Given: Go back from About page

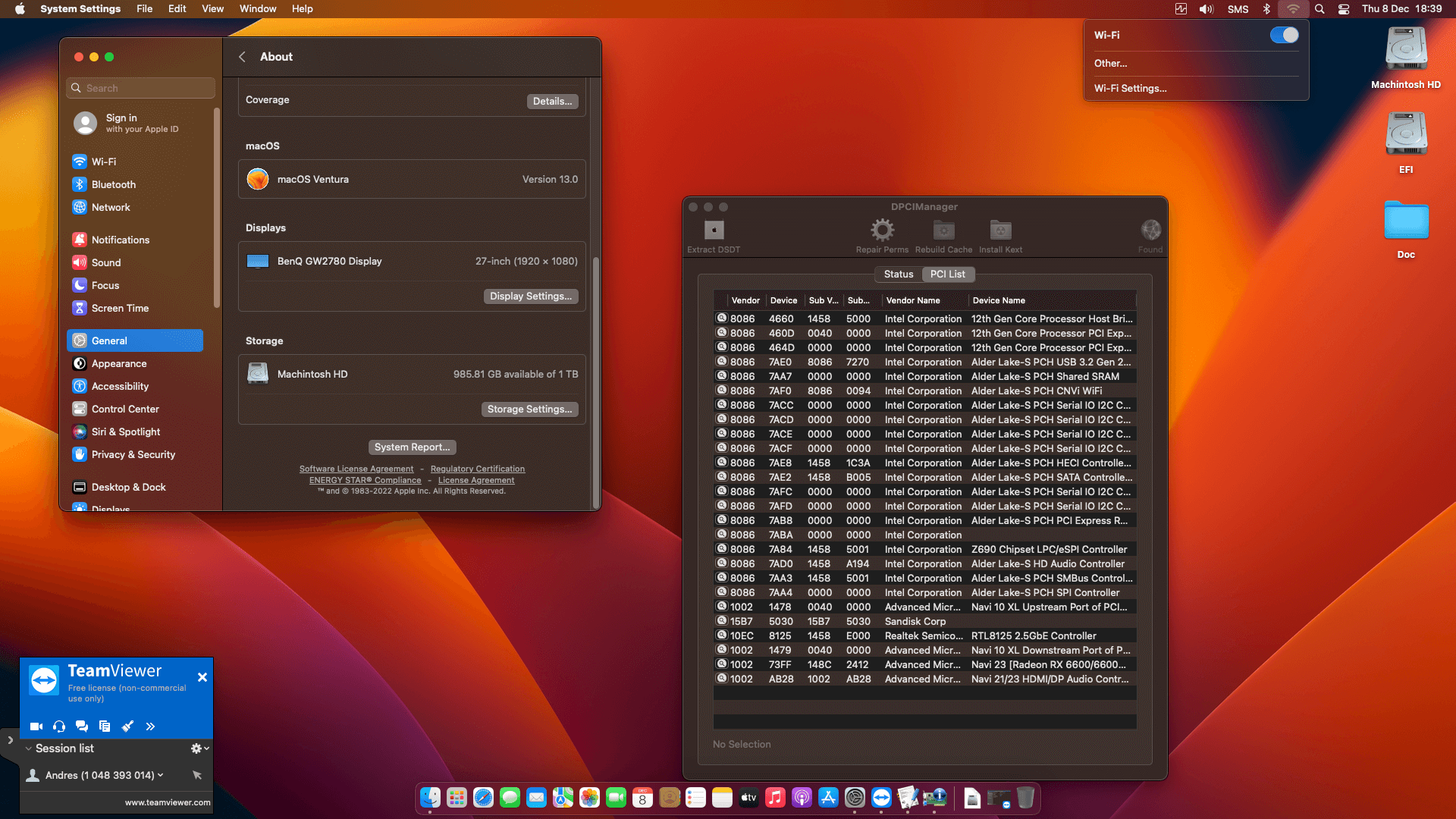Looking at the screenshot, I should click(242, 57).
